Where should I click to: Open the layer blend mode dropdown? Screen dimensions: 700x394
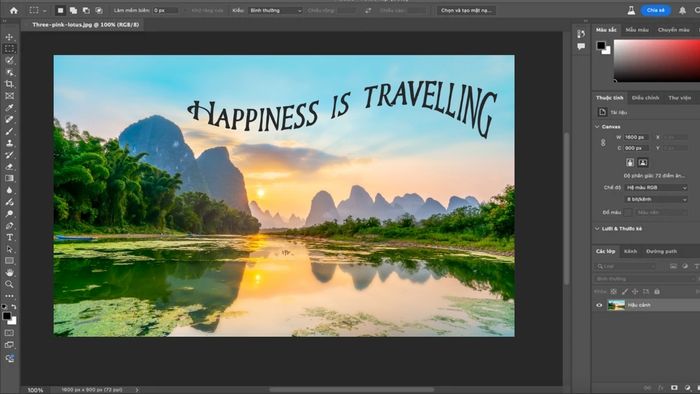pos(645,279)
